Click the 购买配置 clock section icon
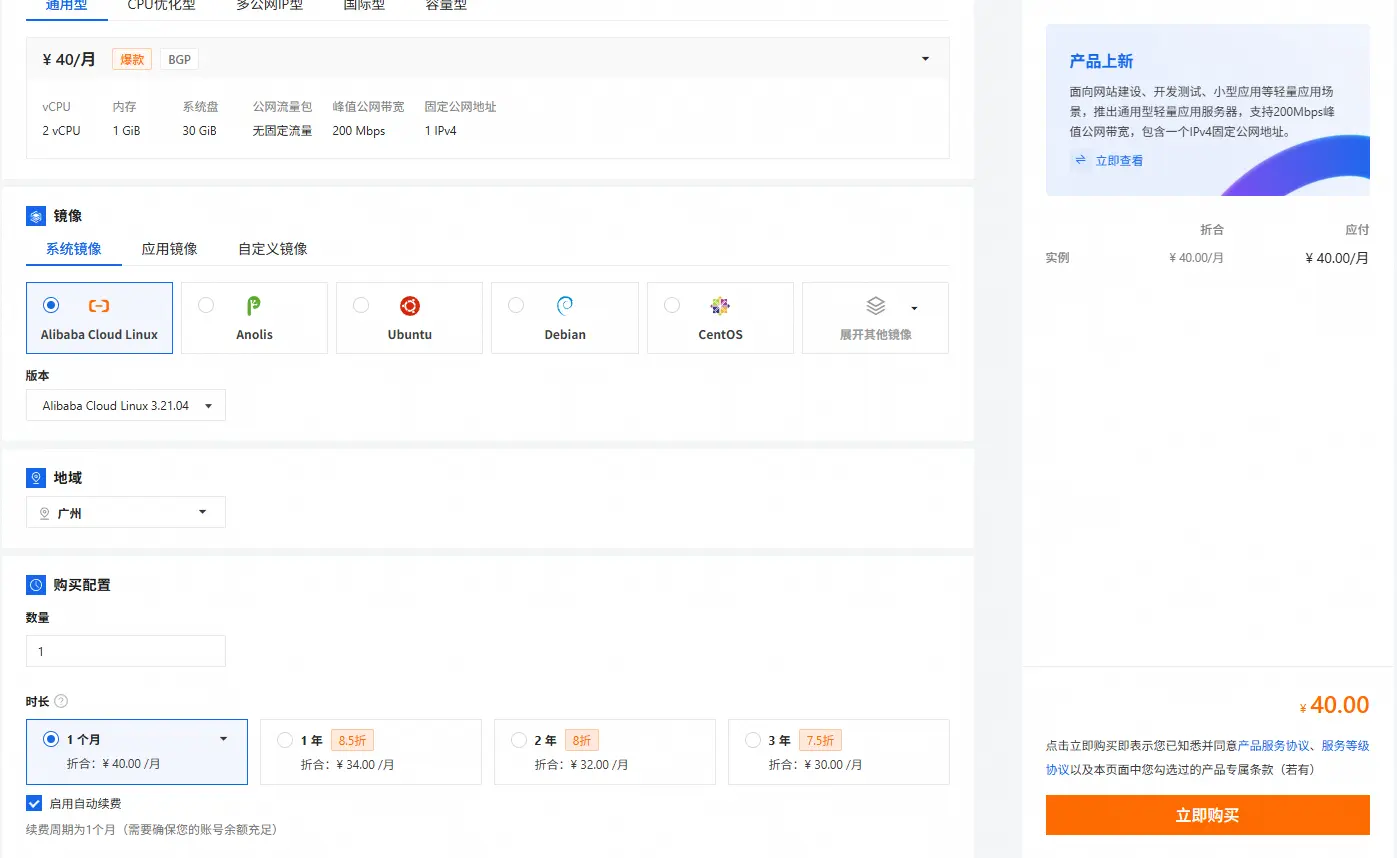The width and height of the screenshot is (1397, 858). [x=36, y=585]
